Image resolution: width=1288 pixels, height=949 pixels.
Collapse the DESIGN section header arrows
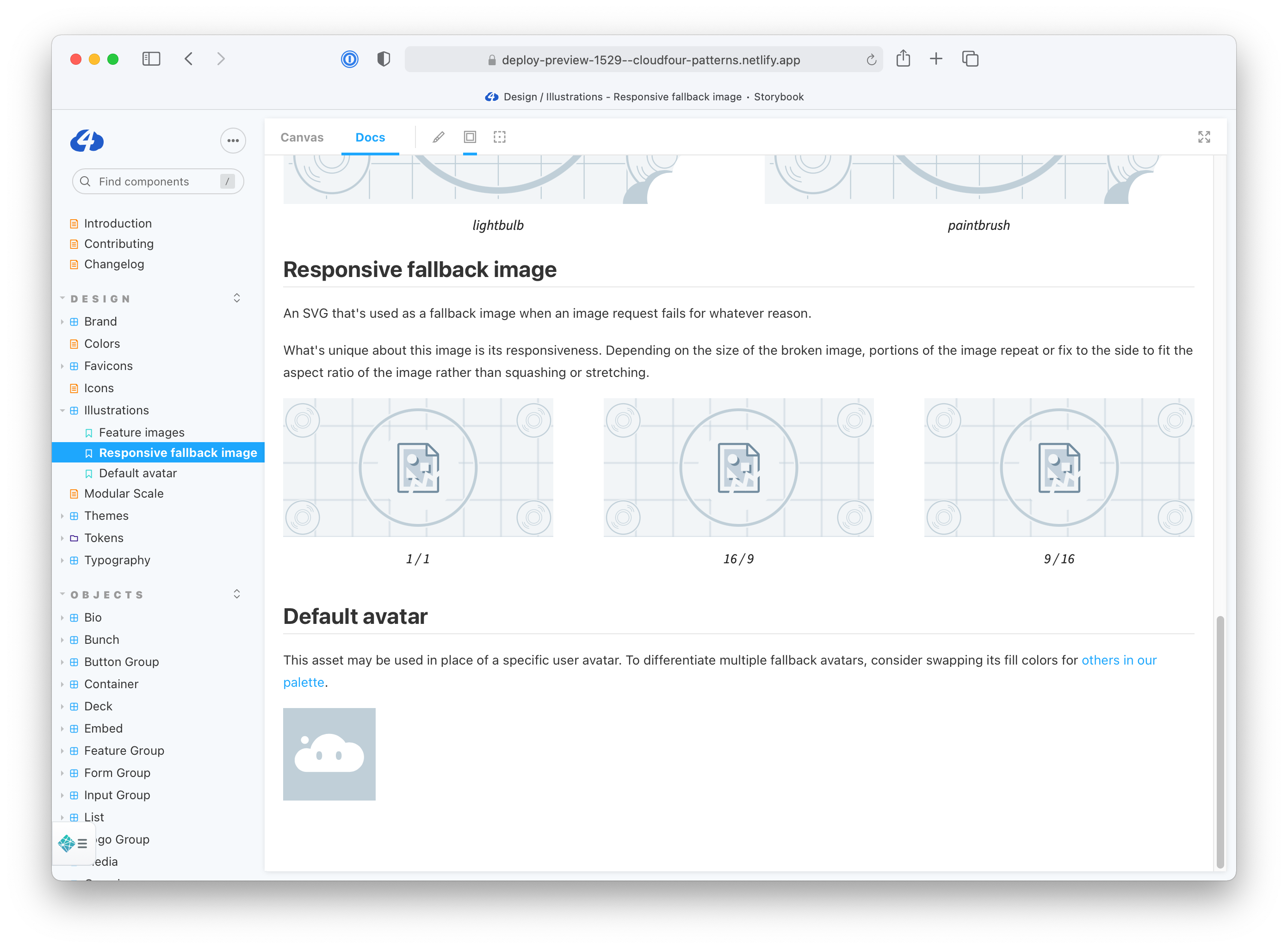pos(237,298)
